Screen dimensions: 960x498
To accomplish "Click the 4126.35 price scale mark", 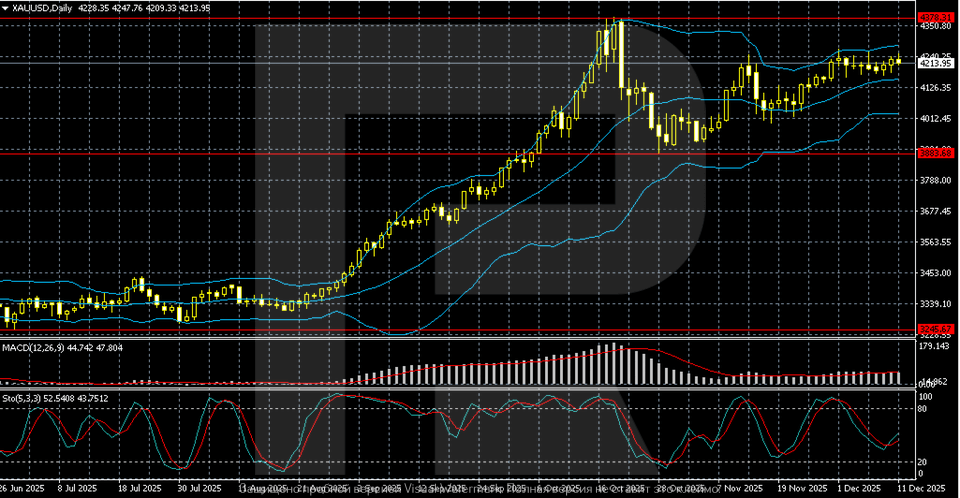I will coord(935,88).
